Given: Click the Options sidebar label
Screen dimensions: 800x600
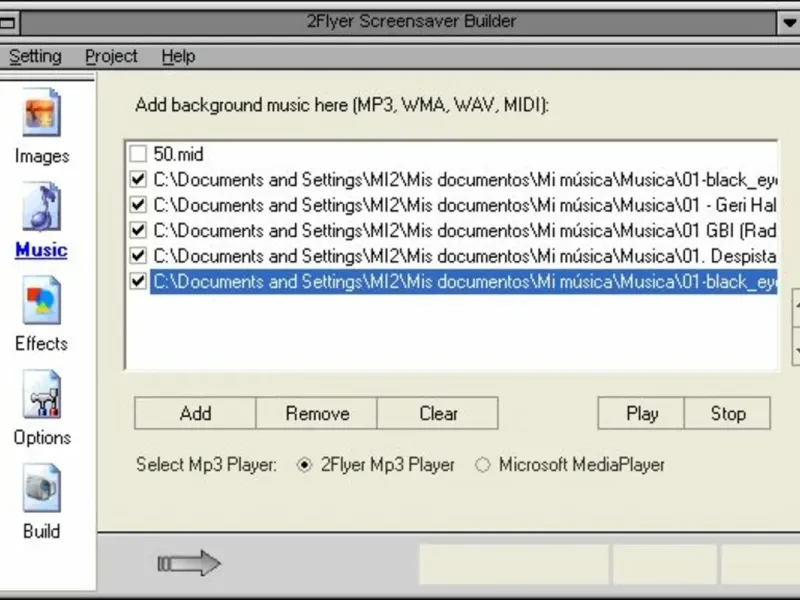Looking at the screenshot, I should click(x=42, y=438).
